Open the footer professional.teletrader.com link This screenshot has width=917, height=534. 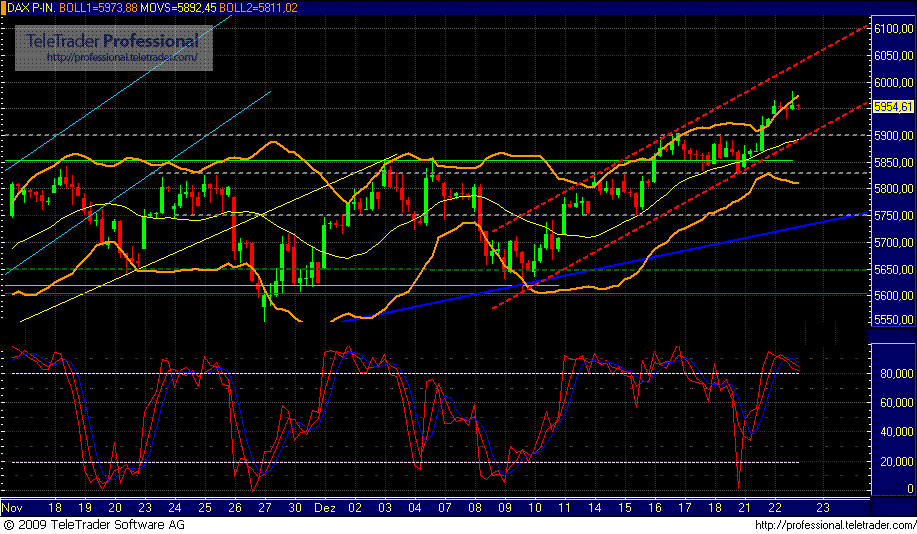point(835,525)
